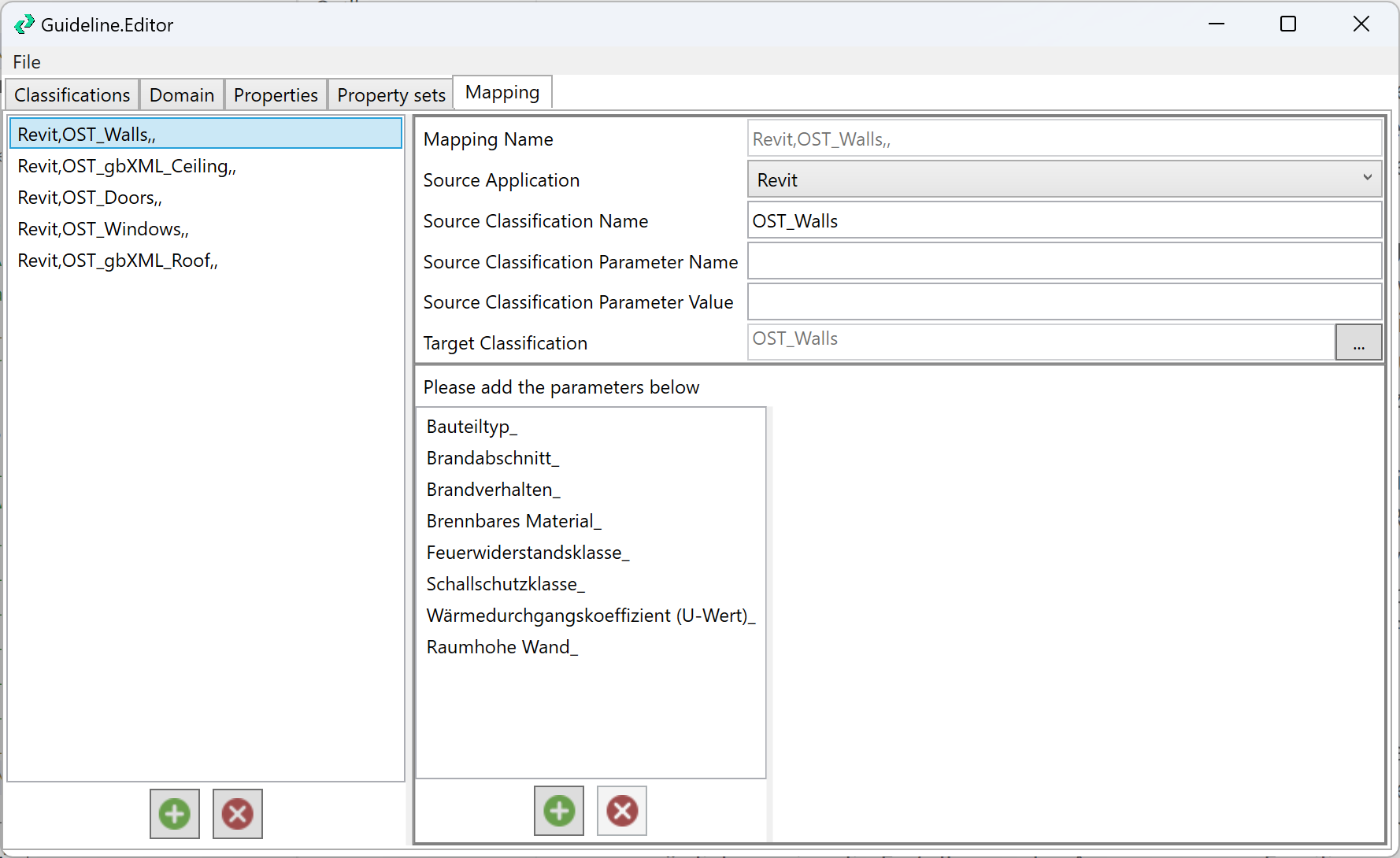Select the Revit,OST_gbXML_Roof,, mapping

(x=206, y=260)
